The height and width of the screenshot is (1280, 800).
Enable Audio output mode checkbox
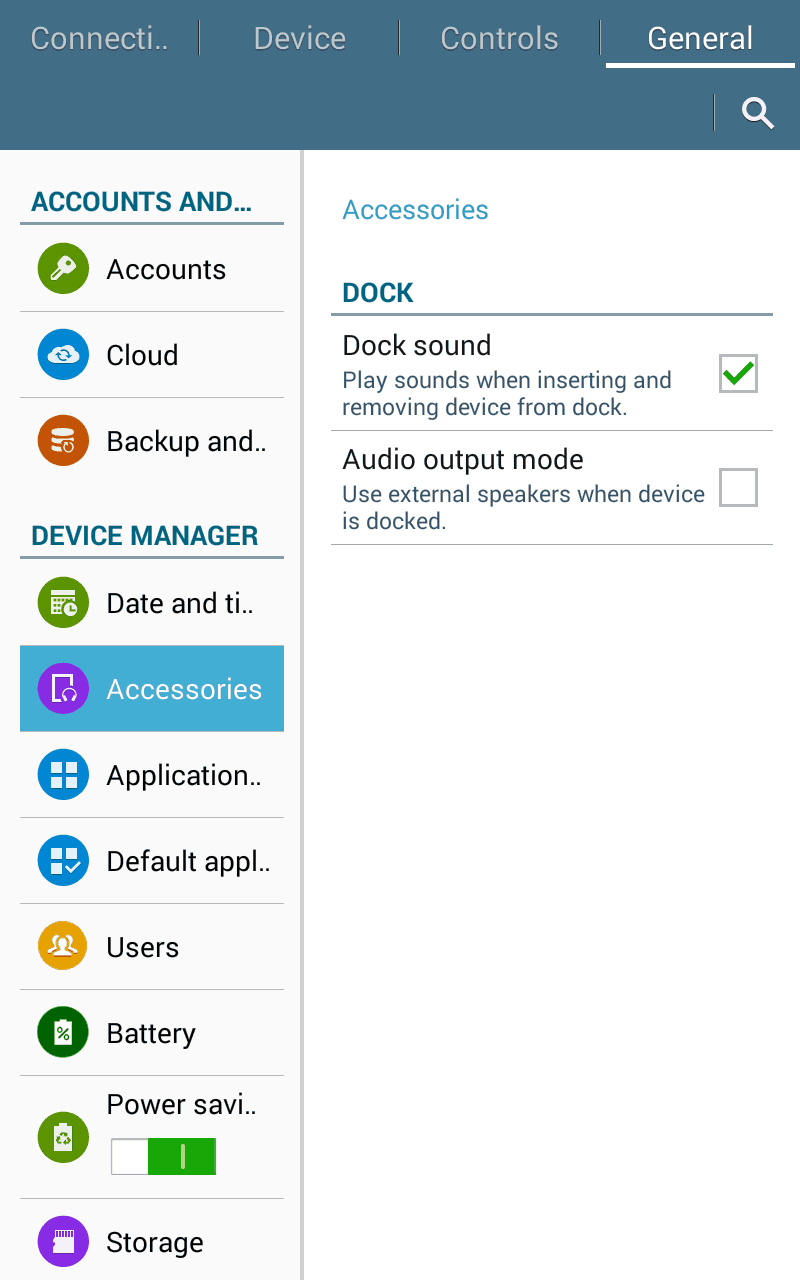tap(738, 488)
